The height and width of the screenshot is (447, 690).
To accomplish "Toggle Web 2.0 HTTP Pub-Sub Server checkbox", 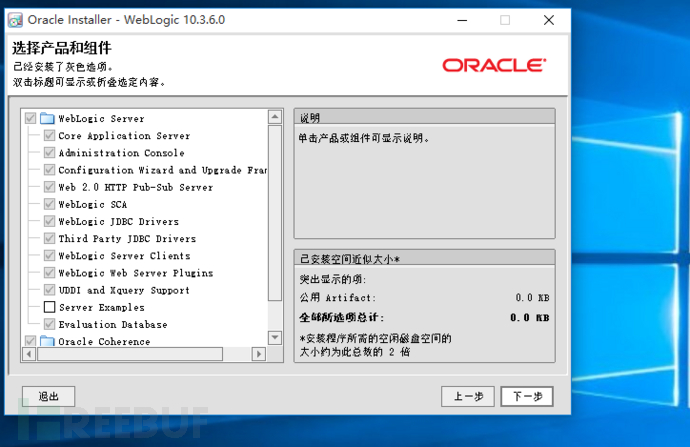I will pos(49,187).
